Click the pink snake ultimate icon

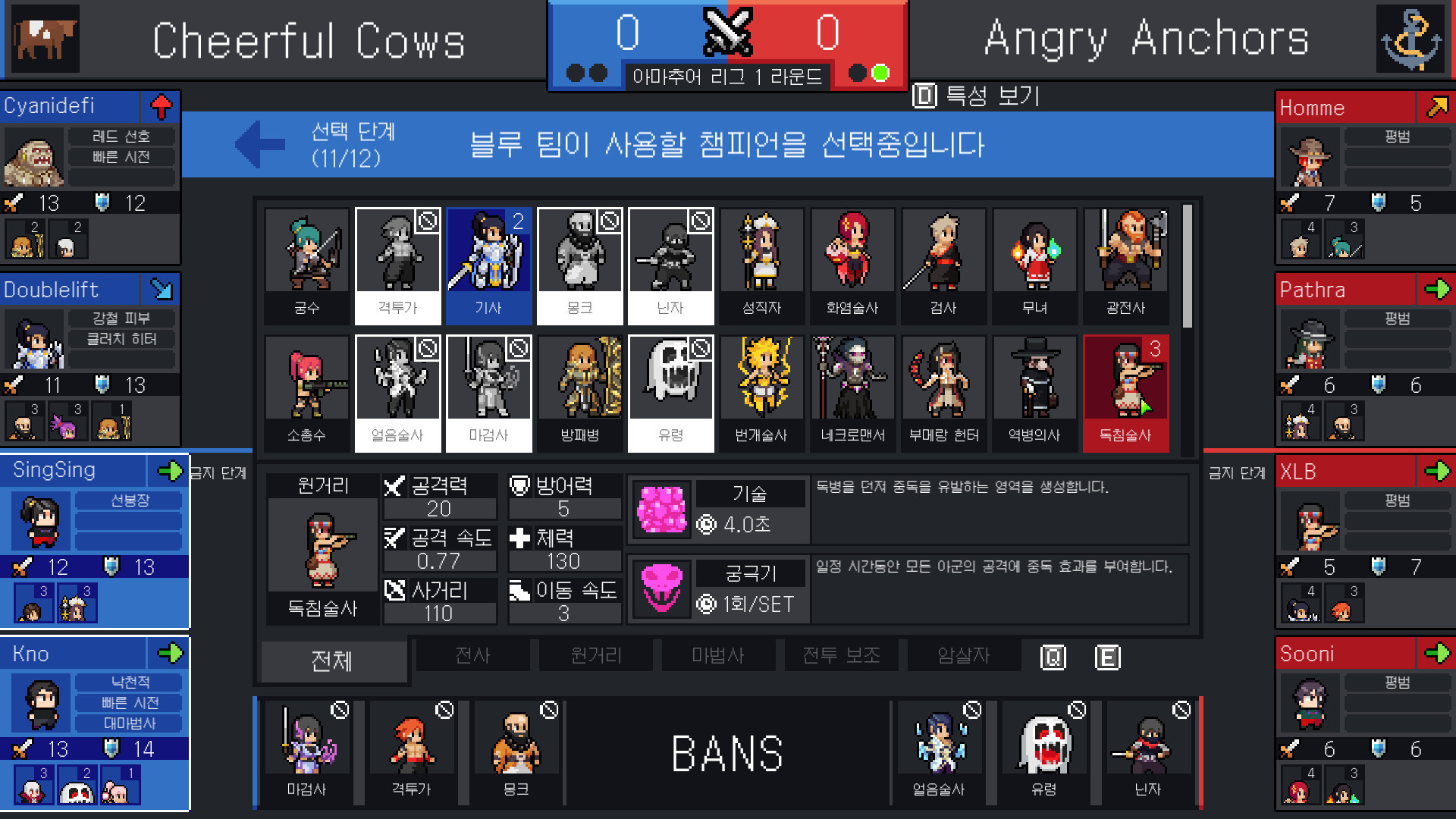[x=661, y=588]
